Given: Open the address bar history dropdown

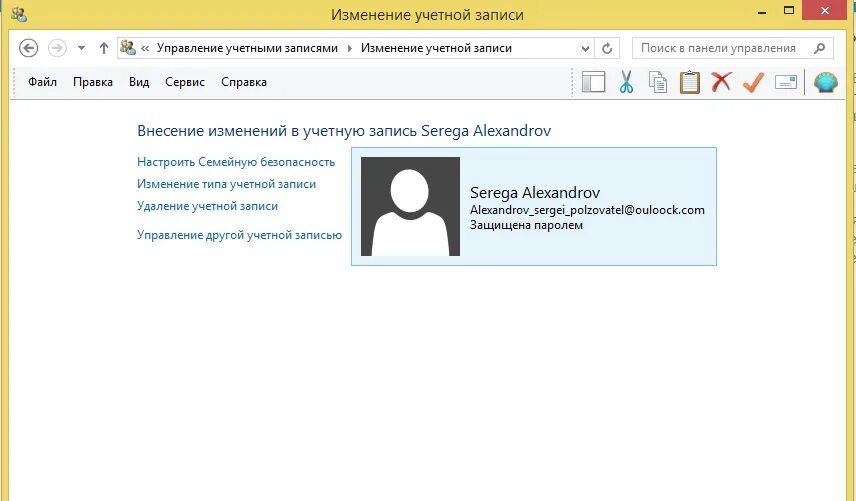Looking at the screenshot, I should point(585,49).
